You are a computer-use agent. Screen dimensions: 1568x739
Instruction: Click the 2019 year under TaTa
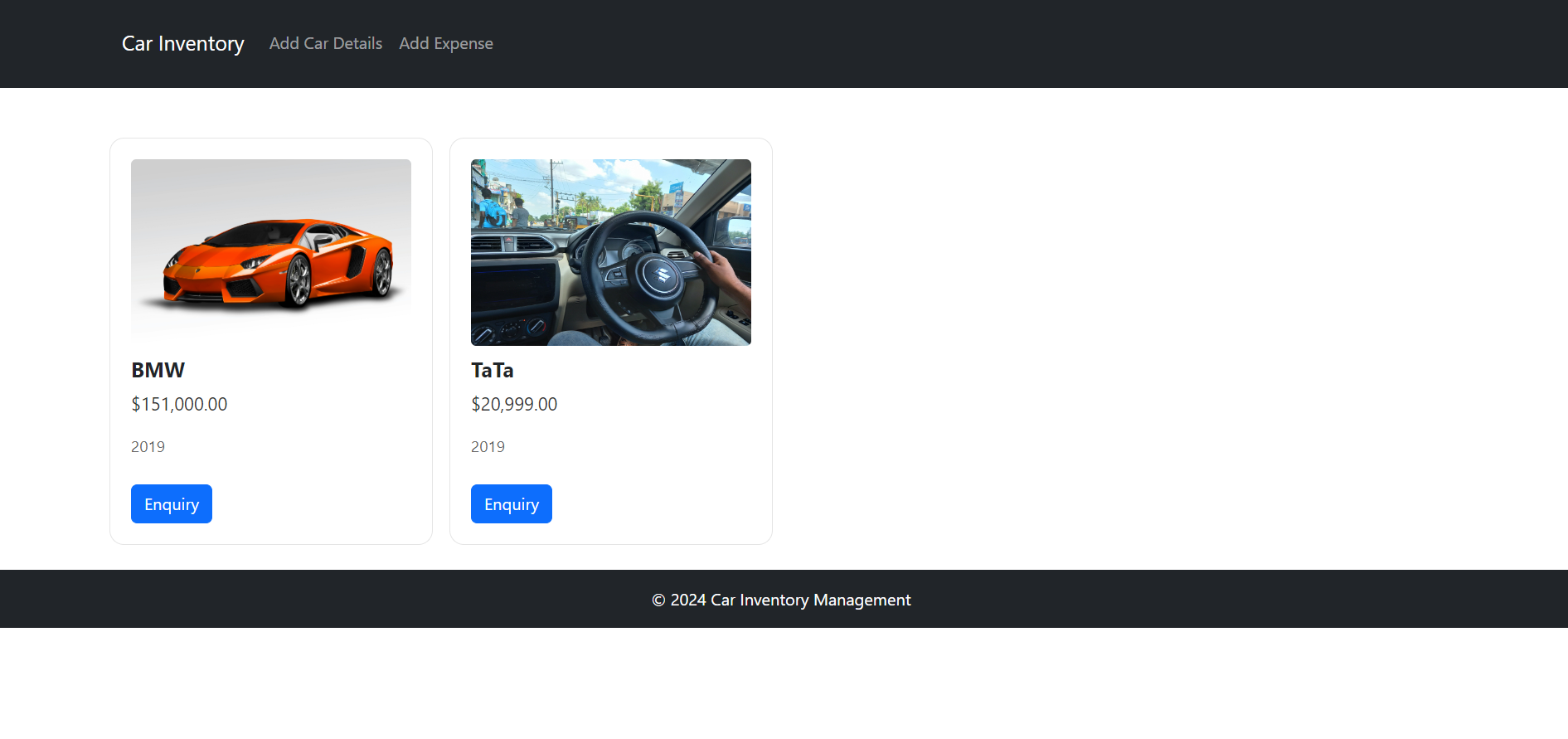(x=488, y=447)
